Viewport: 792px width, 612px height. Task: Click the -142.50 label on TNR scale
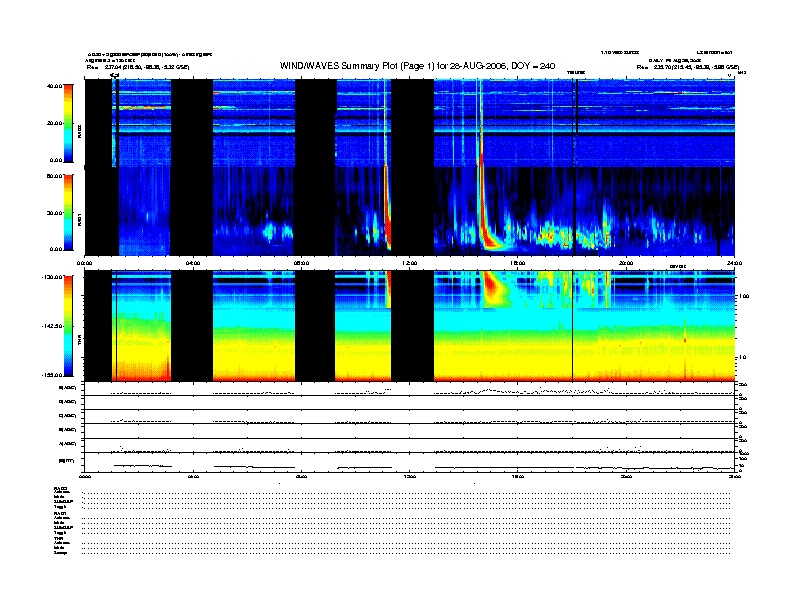52,326
